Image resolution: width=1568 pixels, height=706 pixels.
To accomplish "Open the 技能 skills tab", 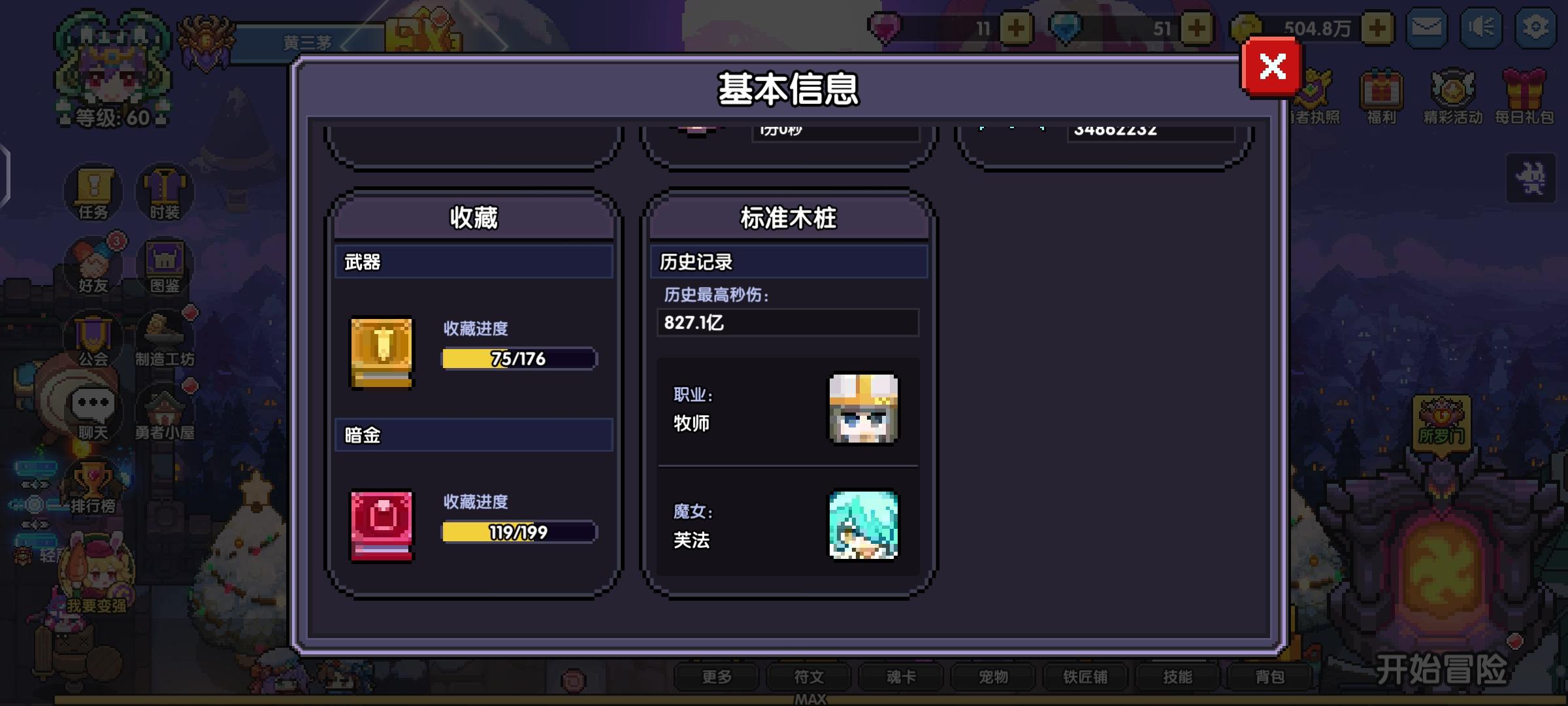I will point(1177,677).
